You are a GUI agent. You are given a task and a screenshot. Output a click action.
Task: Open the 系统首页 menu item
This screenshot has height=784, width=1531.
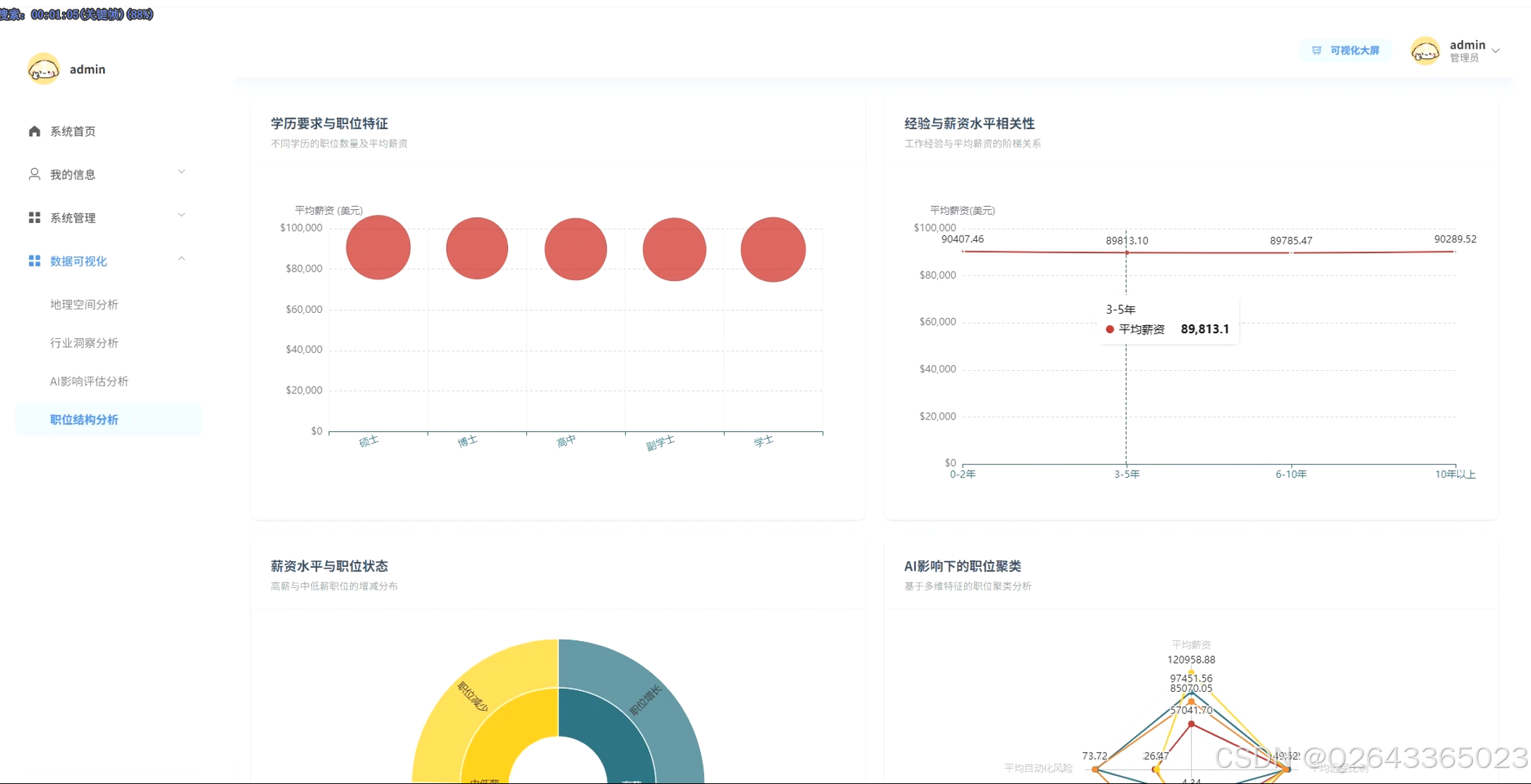coord(108,131)
